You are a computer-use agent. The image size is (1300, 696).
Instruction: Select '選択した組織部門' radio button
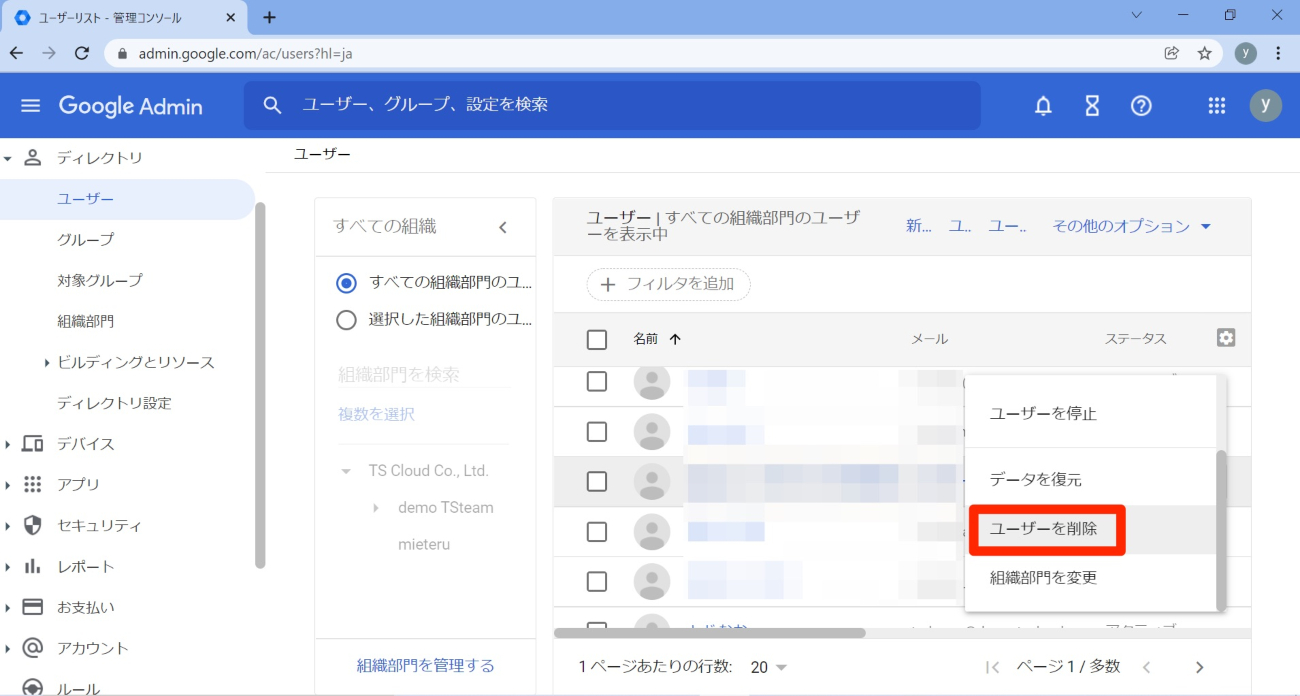click(x=346, y=320)
